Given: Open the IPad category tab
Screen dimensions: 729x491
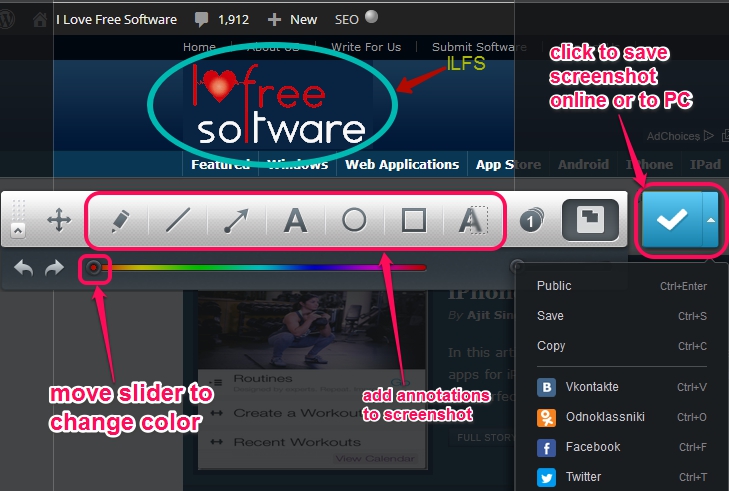Looking at the screenshot, I should click(705, 164).
